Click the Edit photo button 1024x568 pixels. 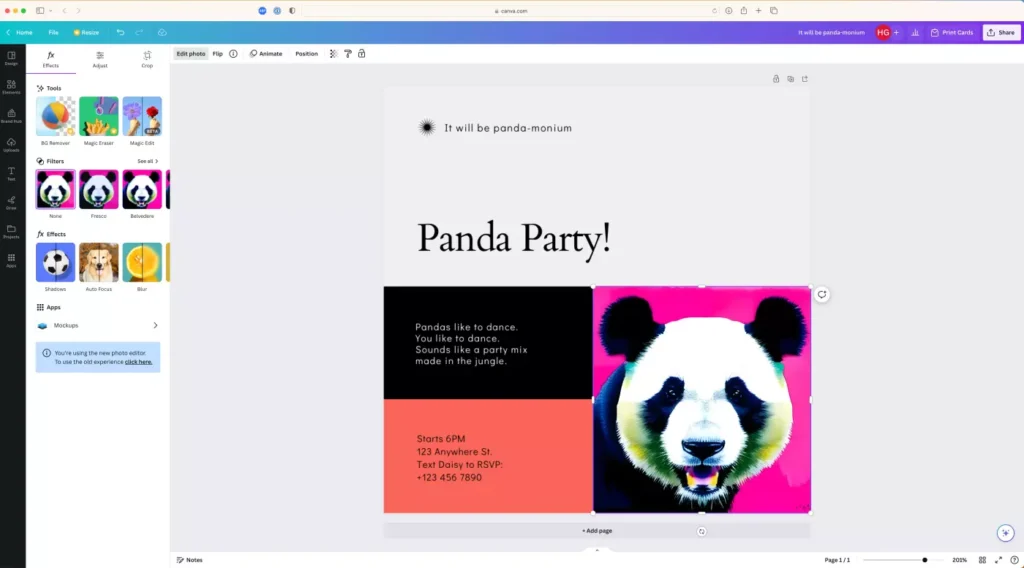[191, 54]
